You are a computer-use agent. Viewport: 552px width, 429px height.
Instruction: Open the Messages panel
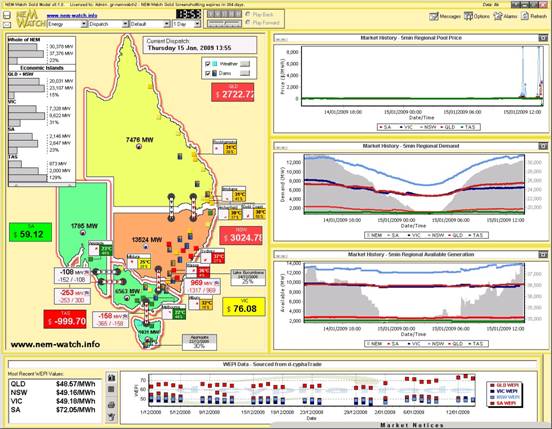tap(445, 16)
